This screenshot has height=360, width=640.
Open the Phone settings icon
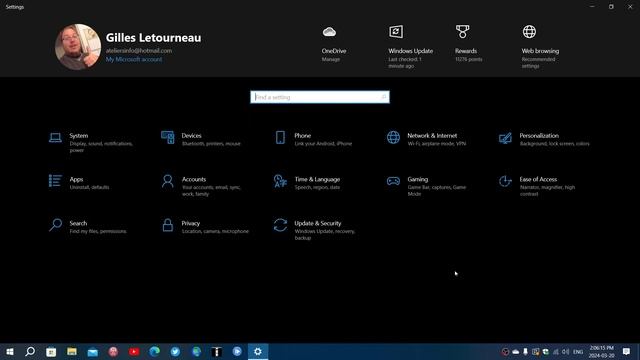[280, 138]
